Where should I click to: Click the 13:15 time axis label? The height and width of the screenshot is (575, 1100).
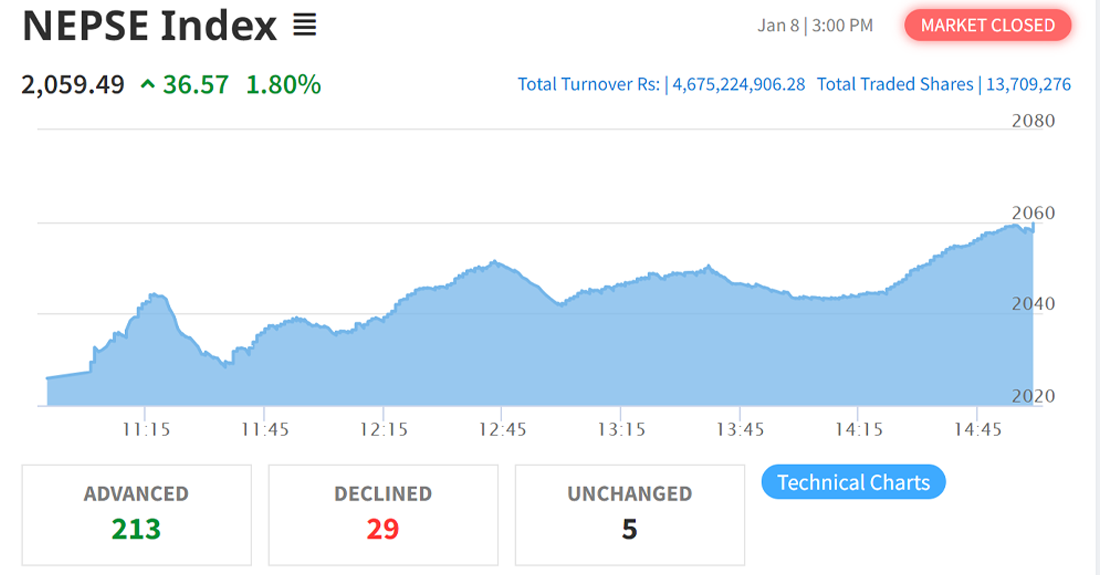(620, 430)
